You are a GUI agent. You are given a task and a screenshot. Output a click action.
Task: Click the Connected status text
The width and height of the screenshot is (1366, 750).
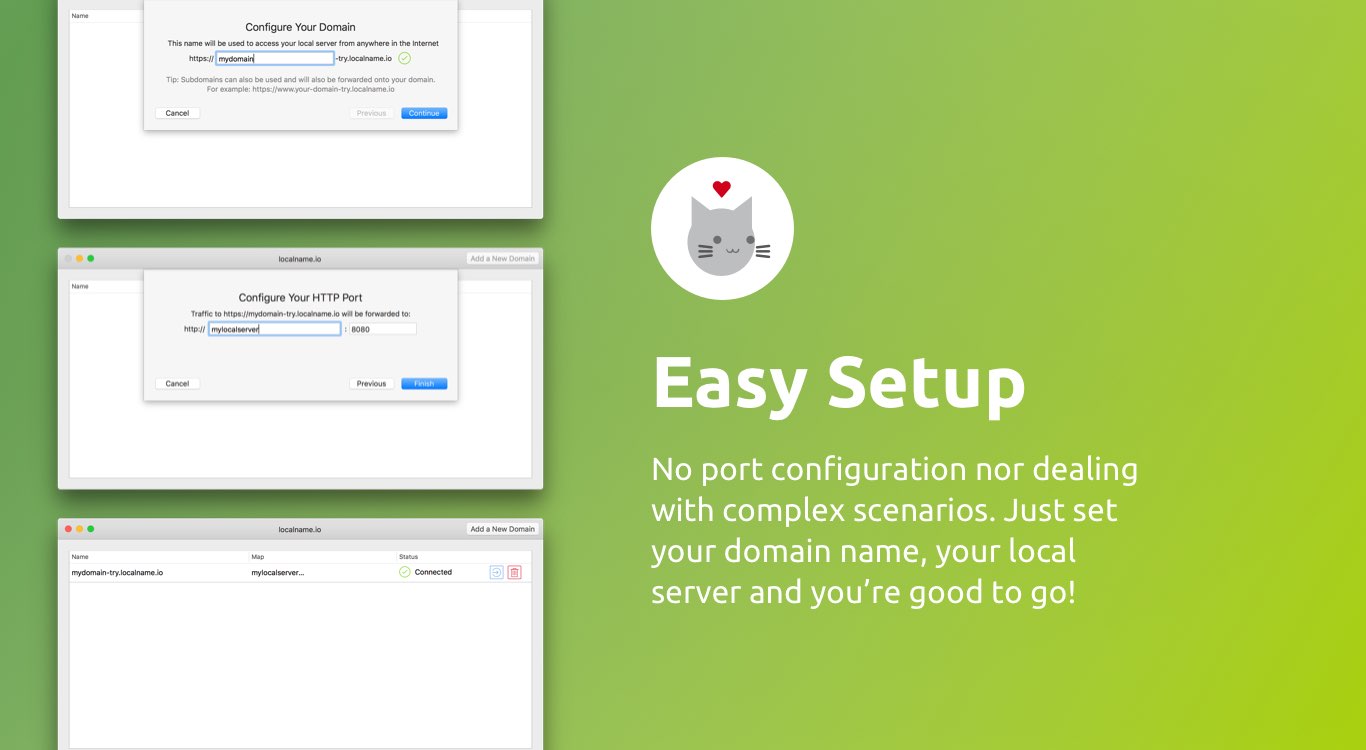[433, 572]
